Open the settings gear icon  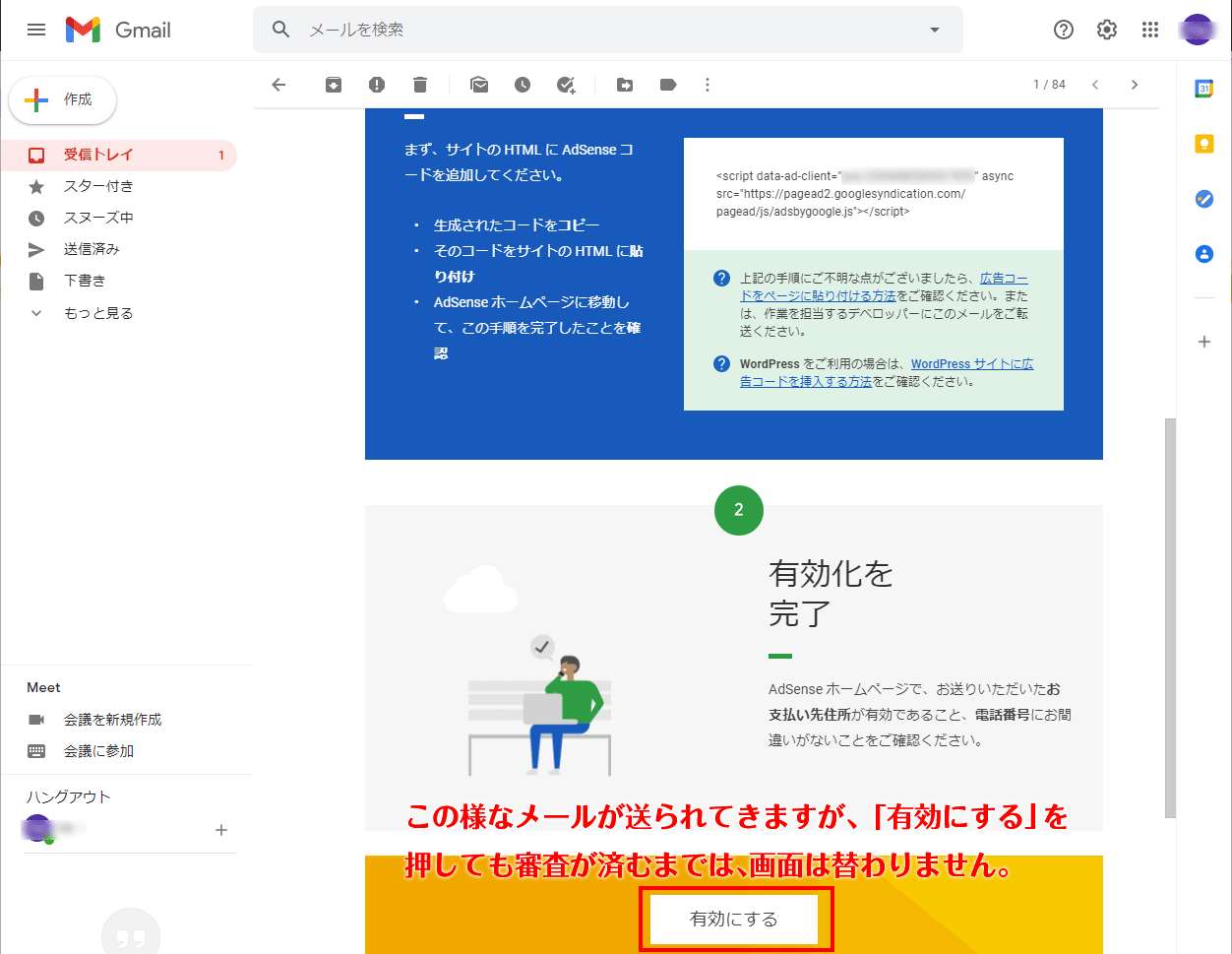(1107, 30)
